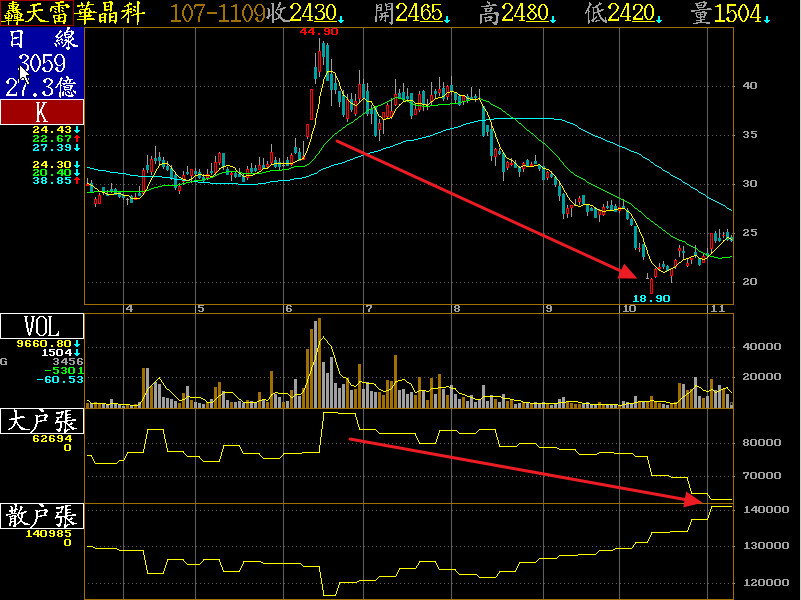The width and height of the screenshot is (801, 600).
Task: Click the 107-1109 date in header
Action: (218, 13)
